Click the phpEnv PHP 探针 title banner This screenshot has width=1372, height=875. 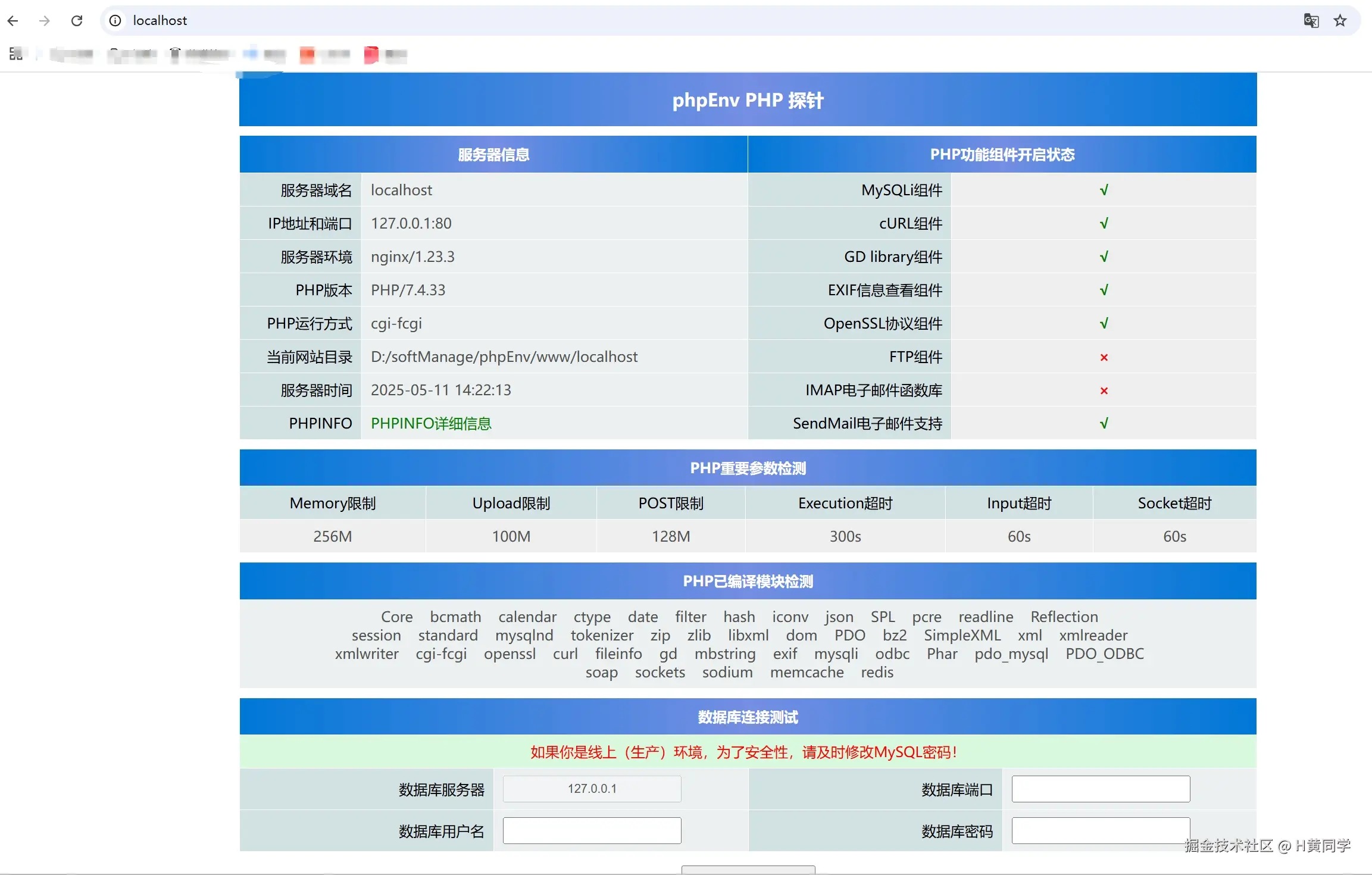[748, 100]
